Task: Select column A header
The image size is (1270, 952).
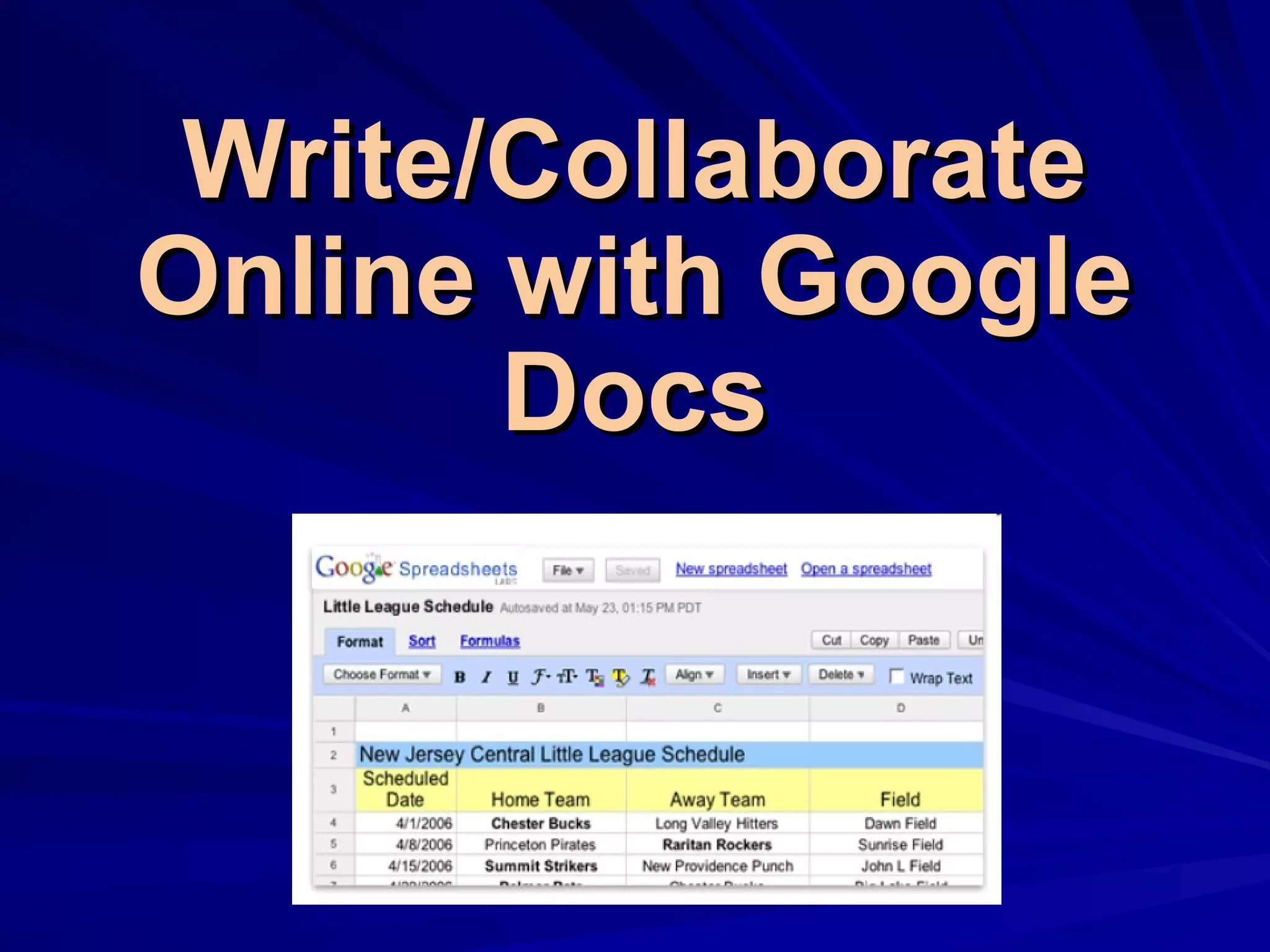Action: point(406,708)
